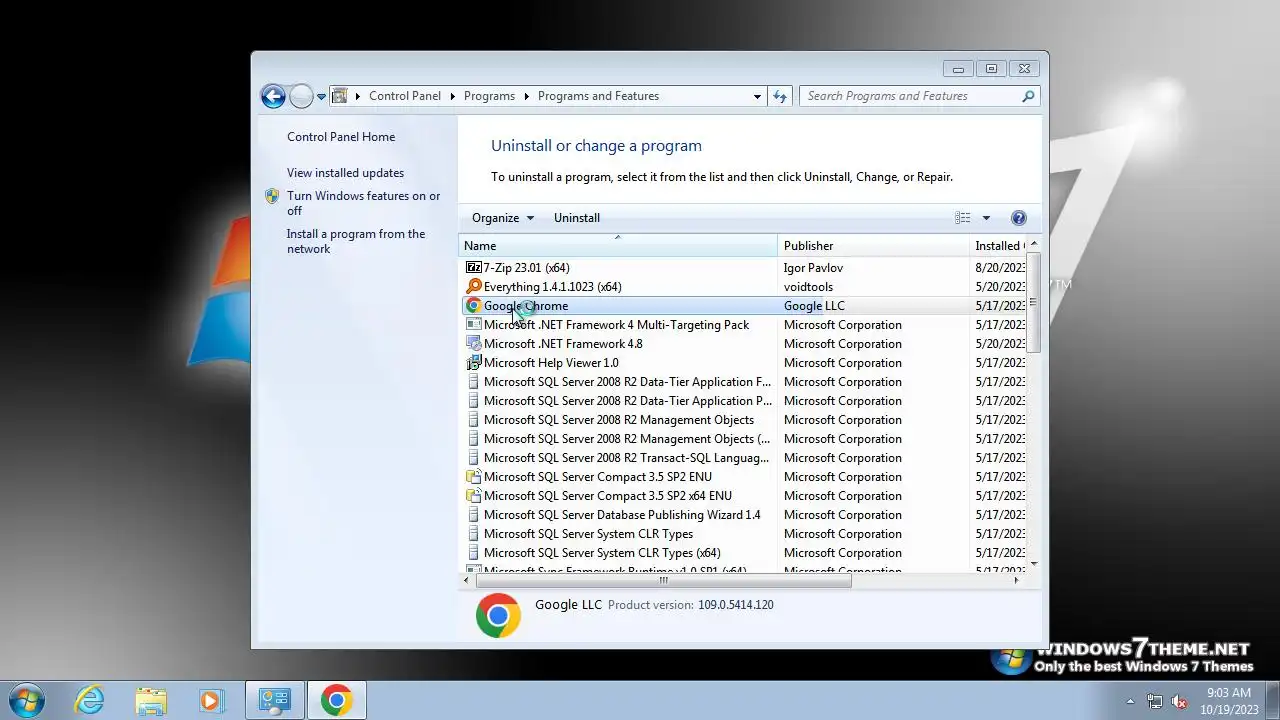1280x720 pixels.
Task: Click the Microsoft .NET Framework 4.8 icon
Action: pyautogui.click(x=474, y=344)
